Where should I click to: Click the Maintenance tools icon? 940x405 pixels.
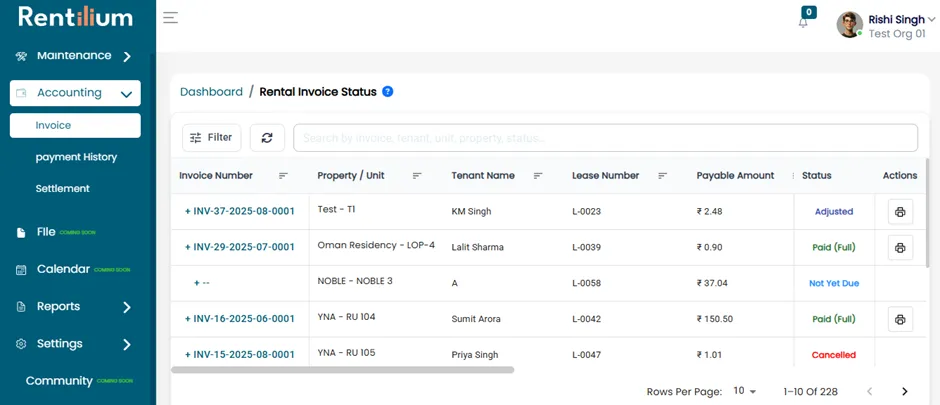coord(21,56)
